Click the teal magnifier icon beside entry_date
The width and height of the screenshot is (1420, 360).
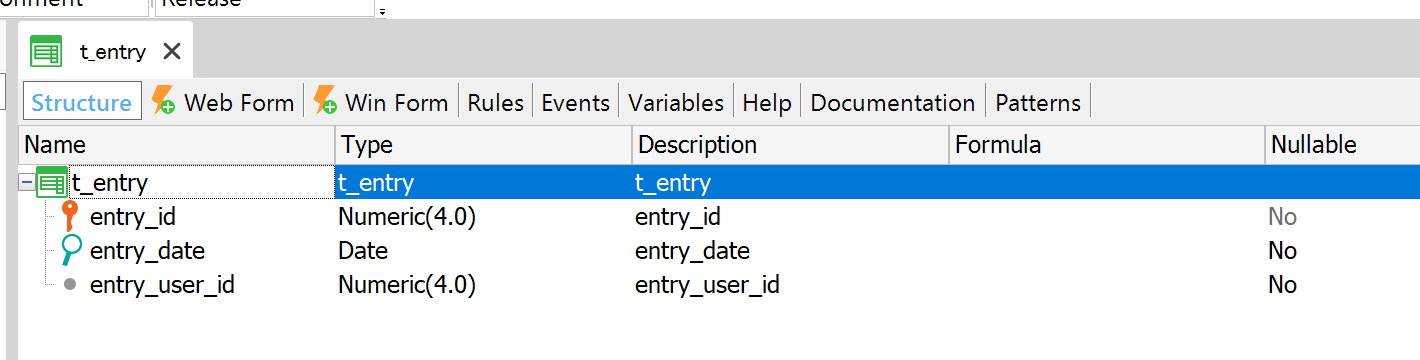point(70,250)
